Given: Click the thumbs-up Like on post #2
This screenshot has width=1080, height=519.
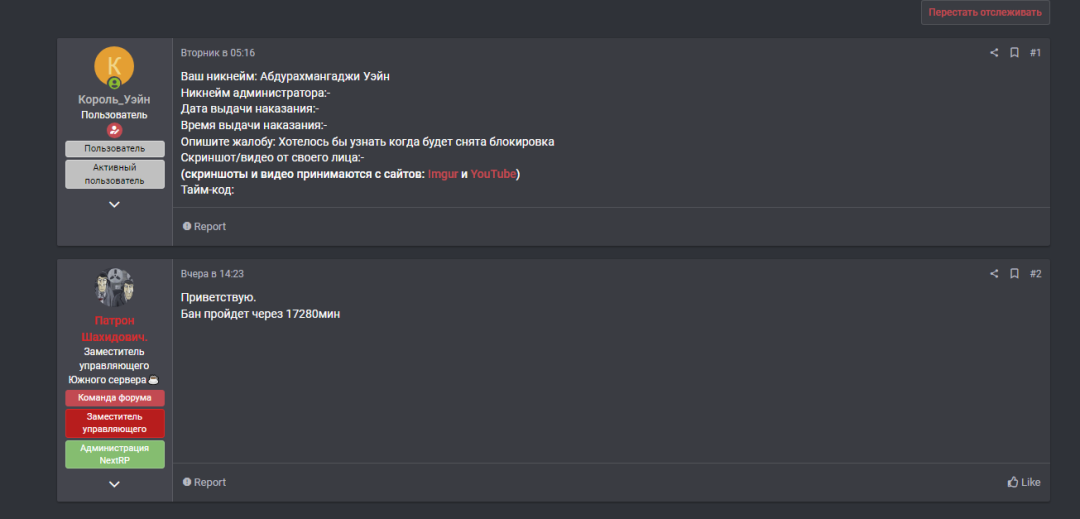Looking at the screenshot, I should (x=1024, y=483).
